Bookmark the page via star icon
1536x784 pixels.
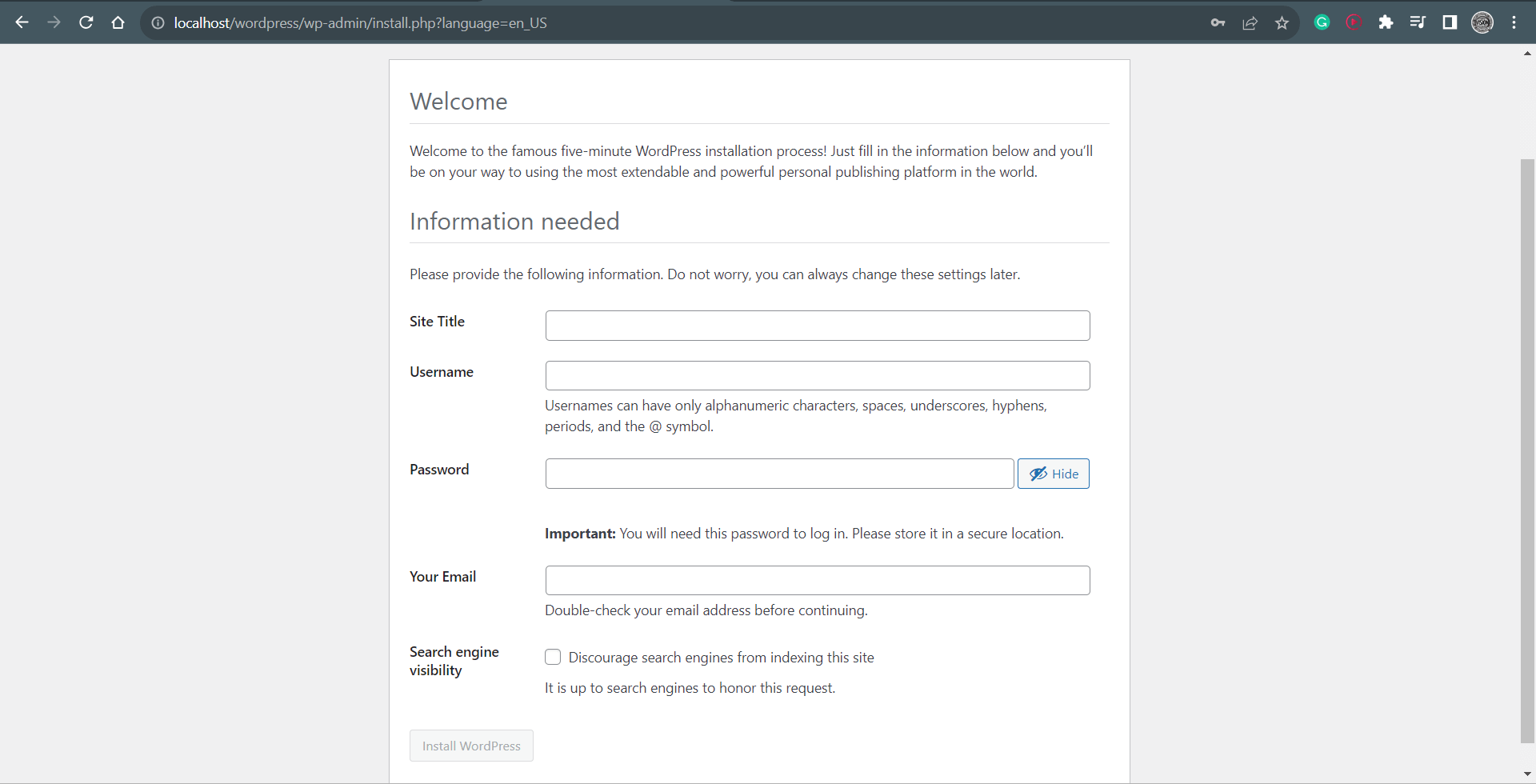pyautogui.click(x=1282, y=22)
